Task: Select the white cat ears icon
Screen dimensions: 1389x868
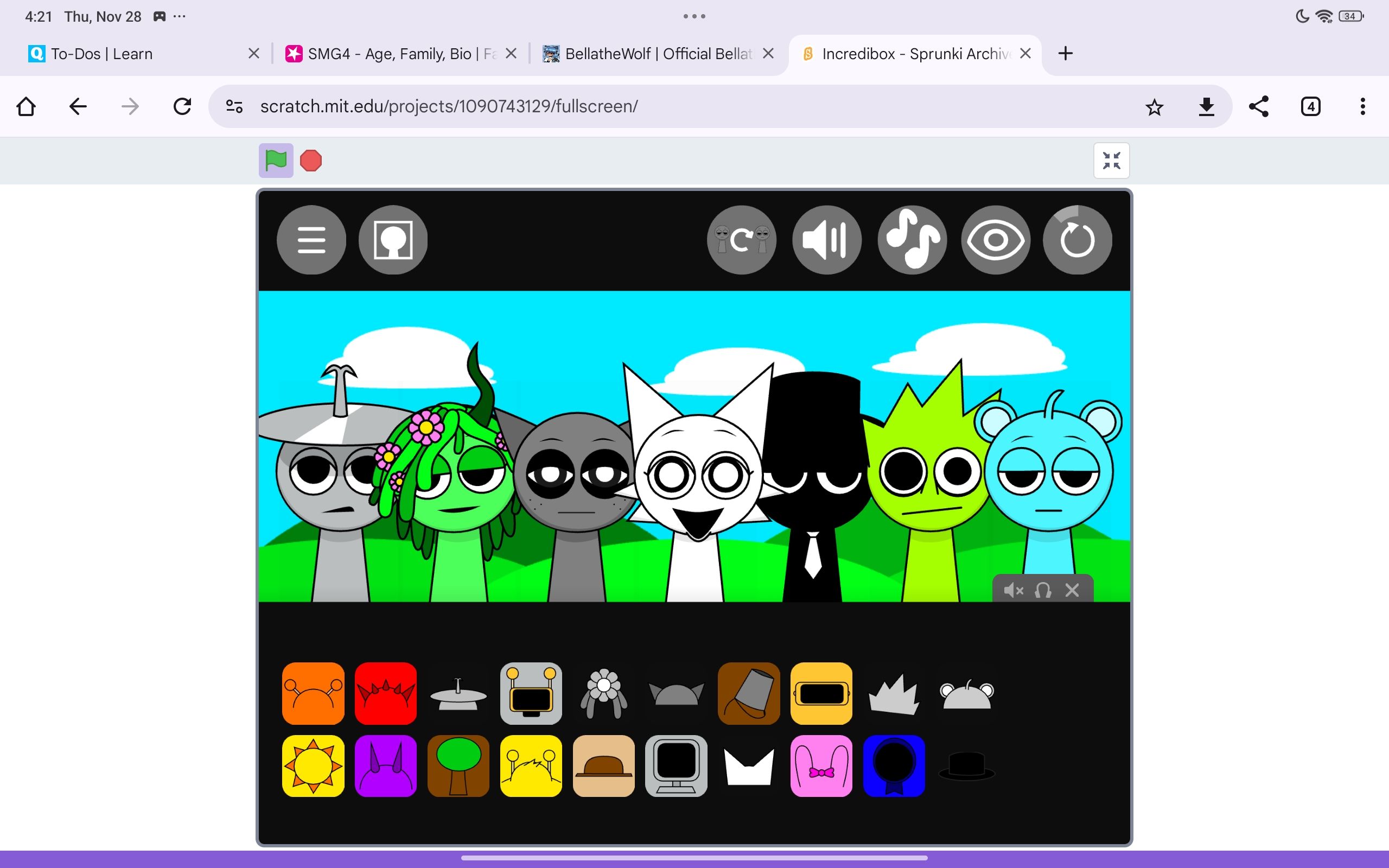Action: point(748,767)
